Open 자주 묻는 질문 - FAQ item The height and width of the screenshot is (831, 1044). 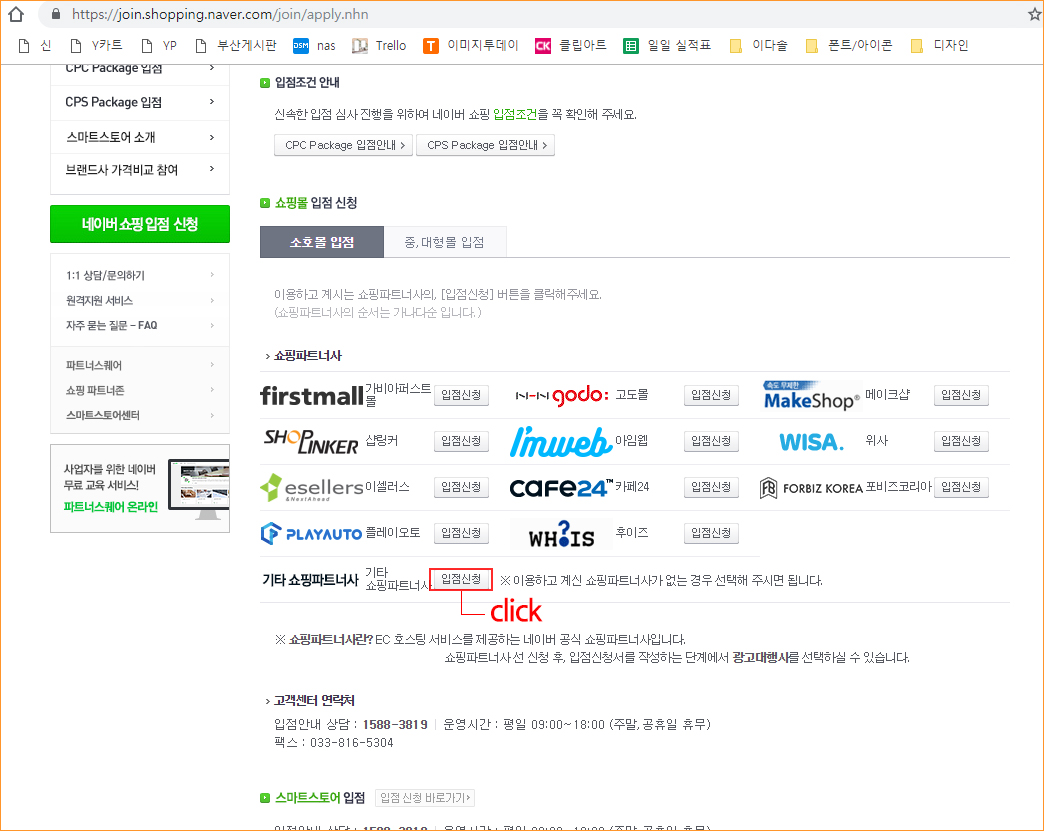click(140, 326)
